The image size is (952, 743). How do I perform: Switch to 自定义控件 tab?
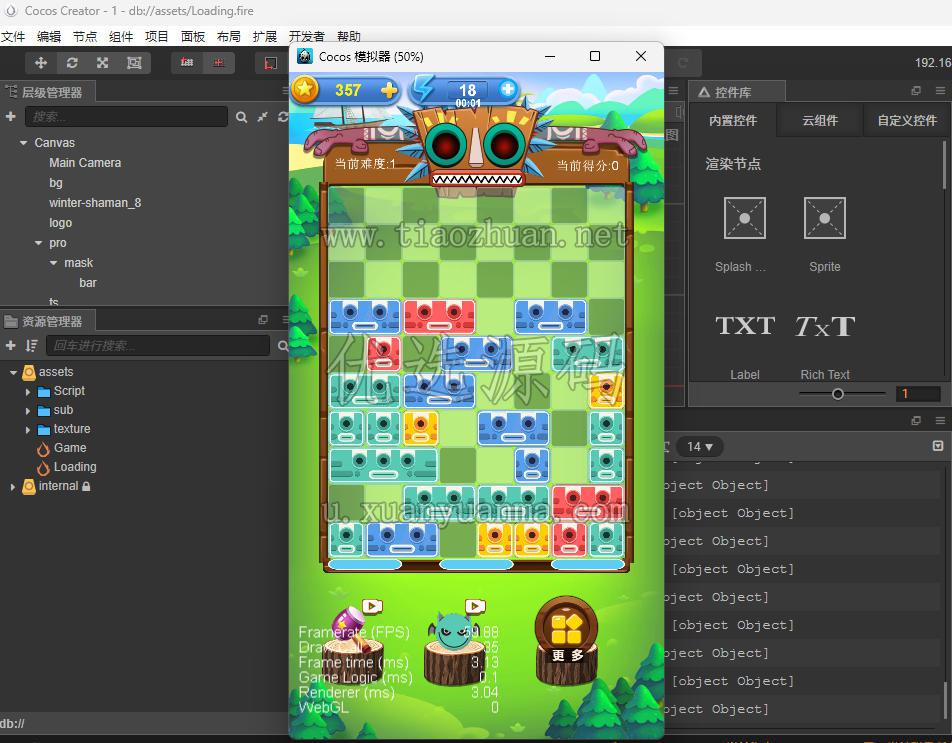(x=907, y=120)
